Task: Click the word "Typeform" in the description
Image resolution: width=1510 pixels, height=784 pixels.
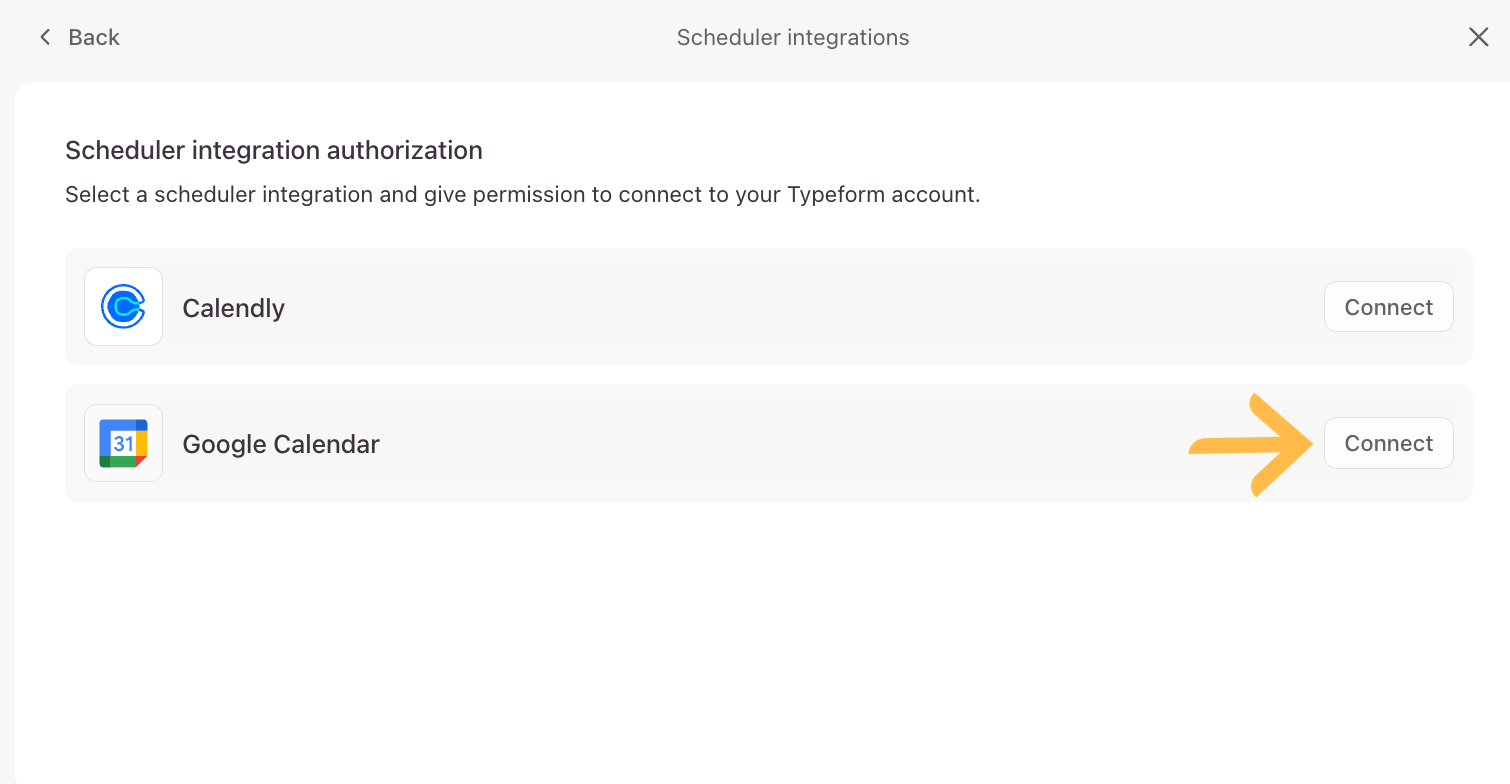Action: [833, 194]
